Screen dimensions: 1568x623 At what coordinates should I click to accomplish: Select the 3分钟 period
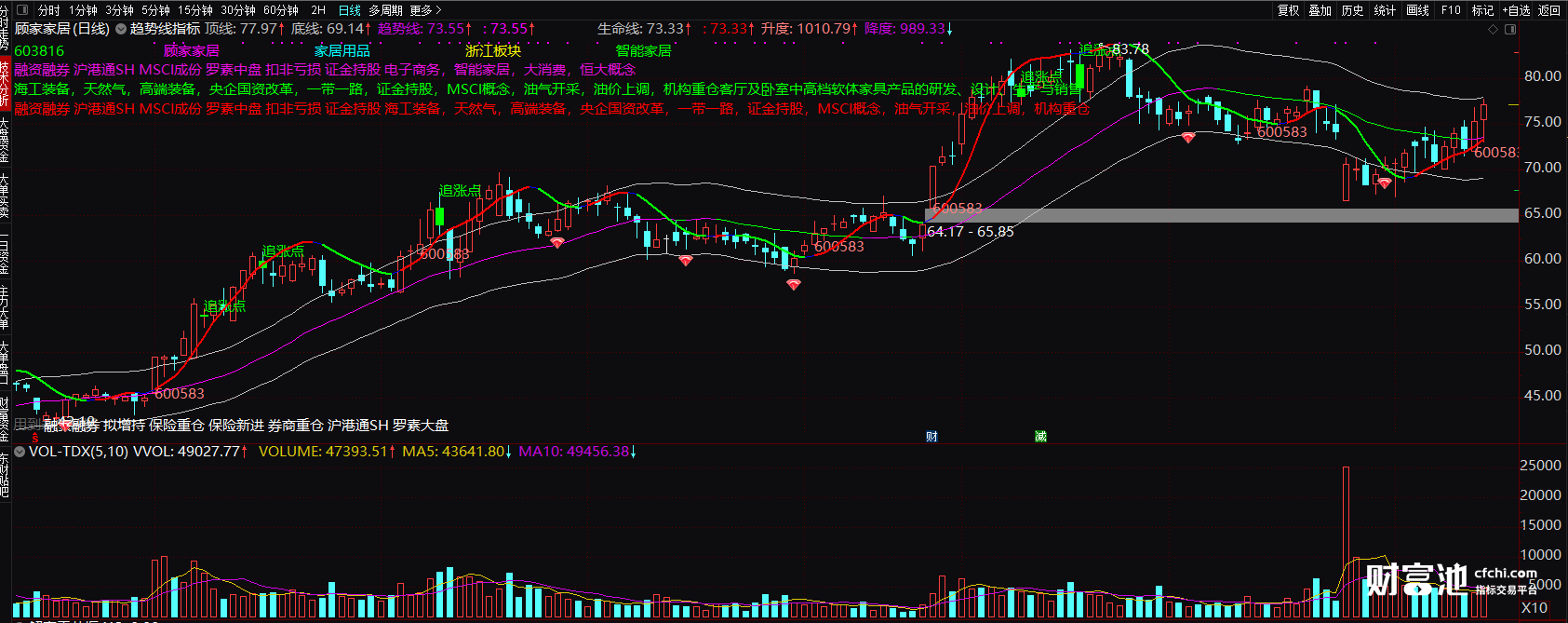pos(119,10)
